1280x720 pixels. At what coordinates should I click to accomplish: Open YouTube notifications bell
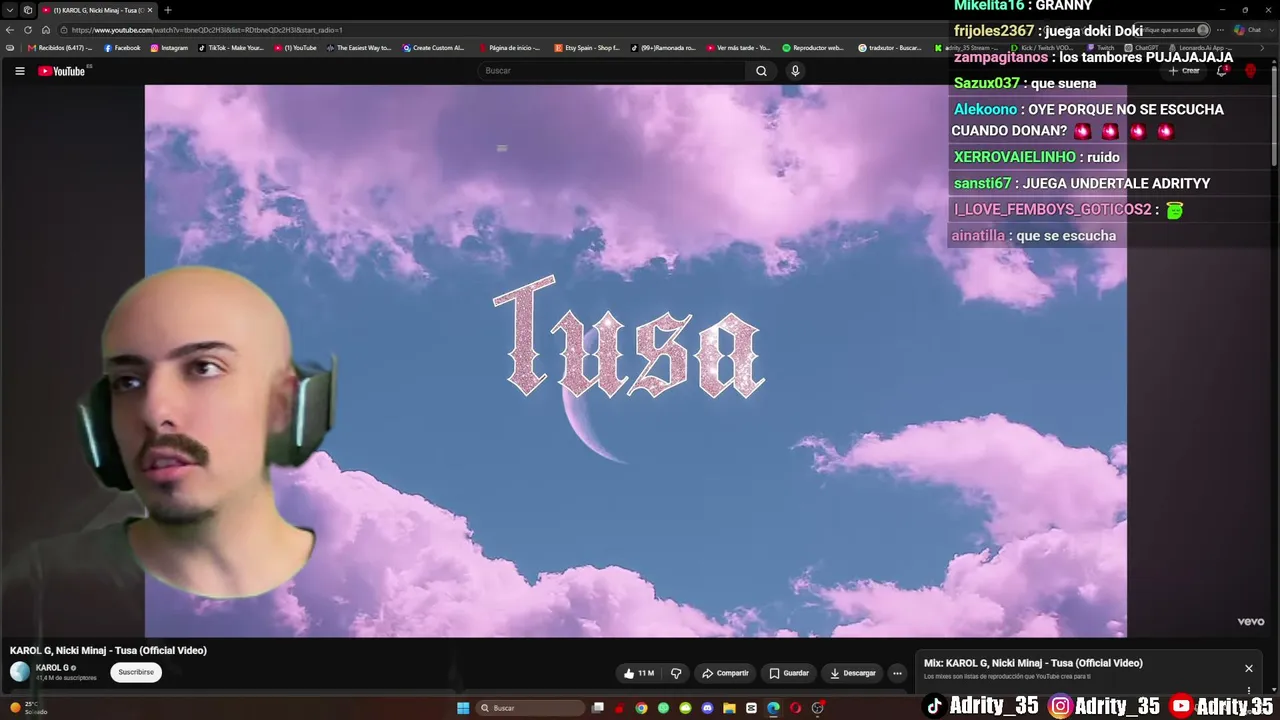tap(1221, 71)
